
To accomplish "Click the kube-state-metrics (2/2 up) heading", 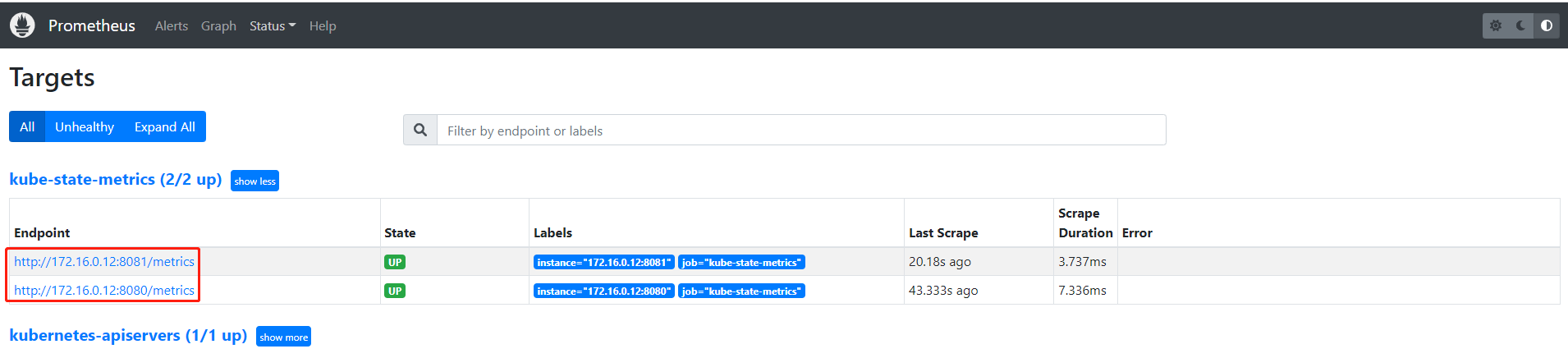I will click(x=116, y=180).
